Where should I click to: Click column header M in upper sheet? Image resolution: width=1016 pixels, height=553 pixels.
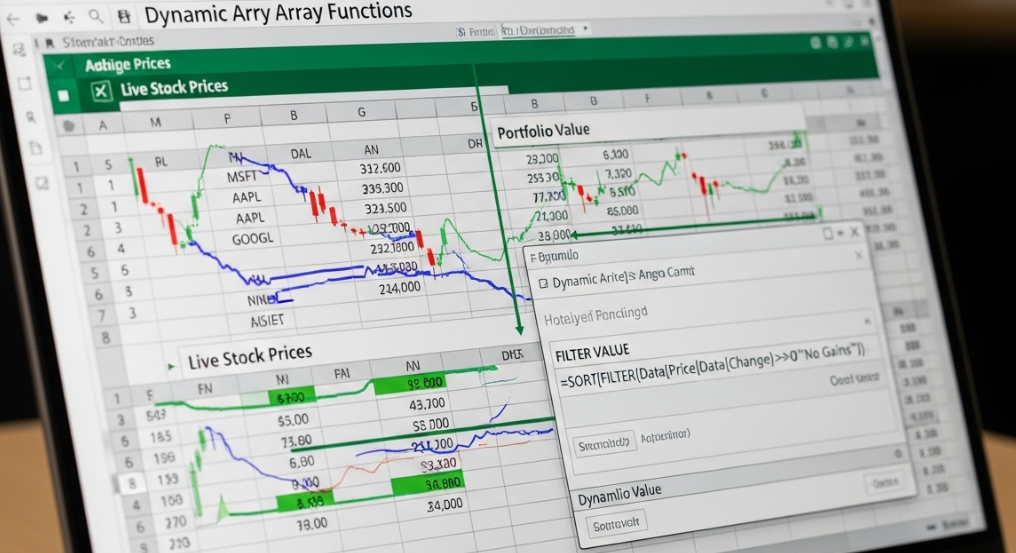click(x=156, y=122)
